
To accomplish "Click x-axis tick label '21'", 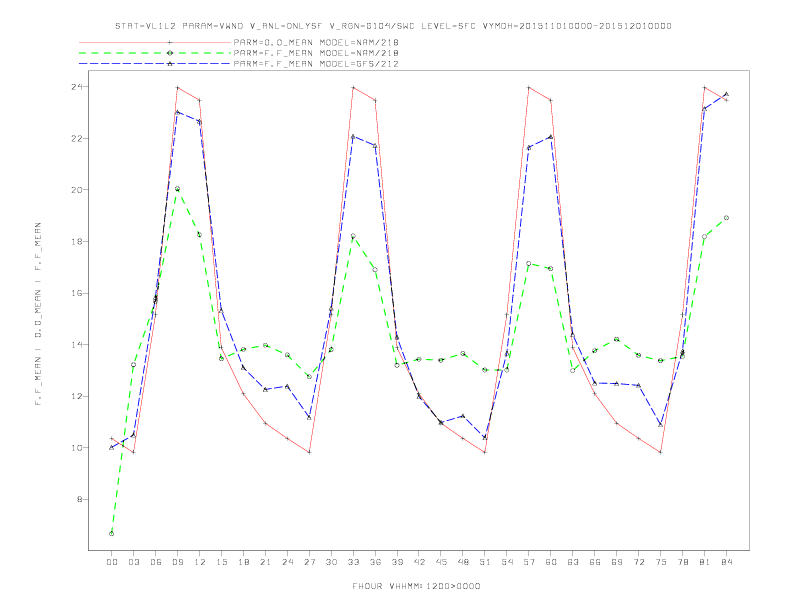I will coord(265,562).
